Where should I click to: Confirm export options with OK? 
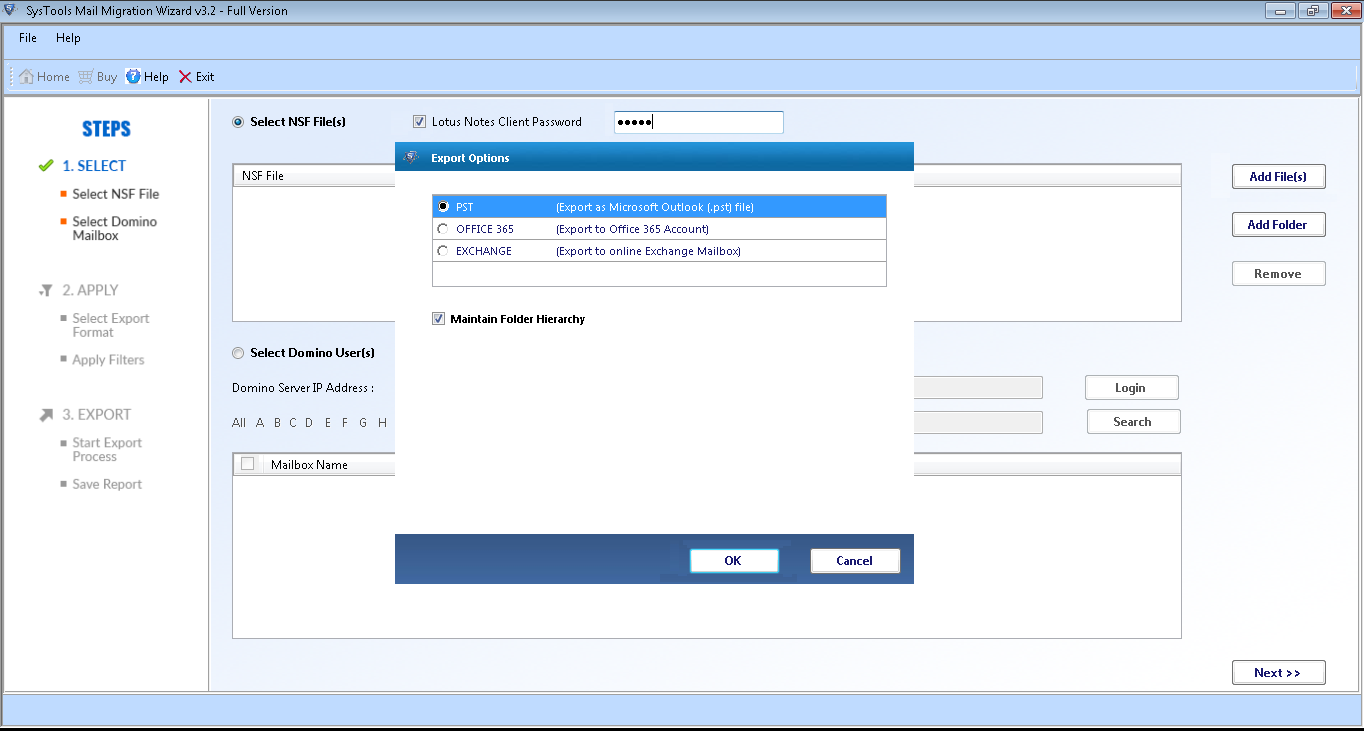[x=734, y=560]
